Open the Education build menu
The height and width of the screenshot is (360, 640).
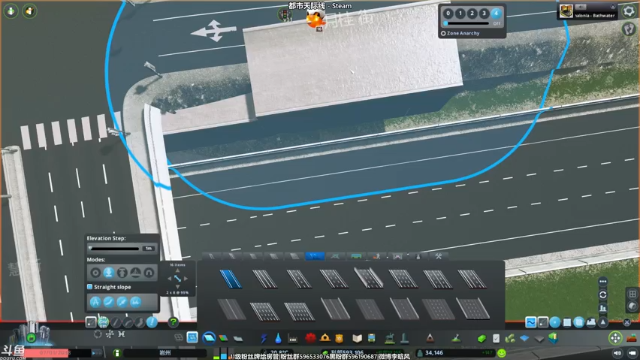pyautogui.click(x=357, y=338)
